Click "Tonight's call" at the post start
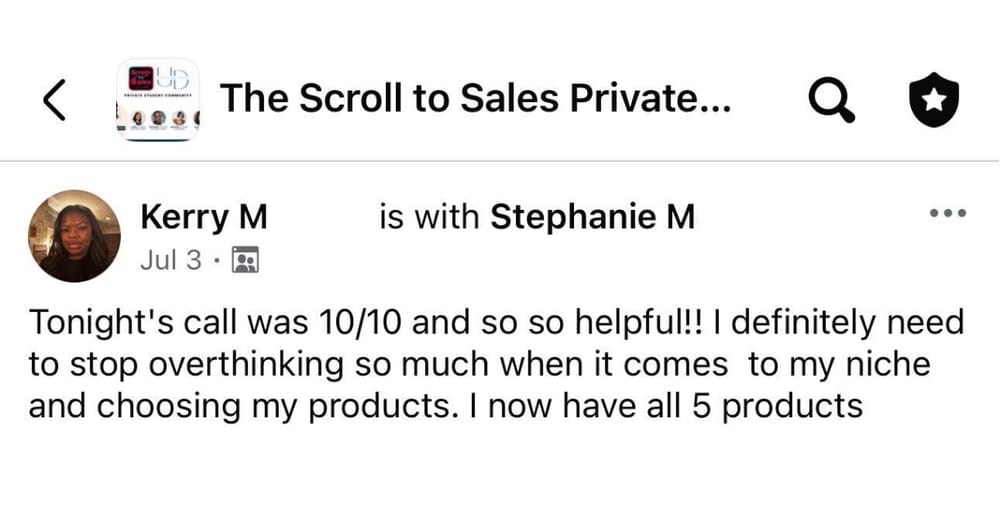1000x508 pixels. pos(125,324)
